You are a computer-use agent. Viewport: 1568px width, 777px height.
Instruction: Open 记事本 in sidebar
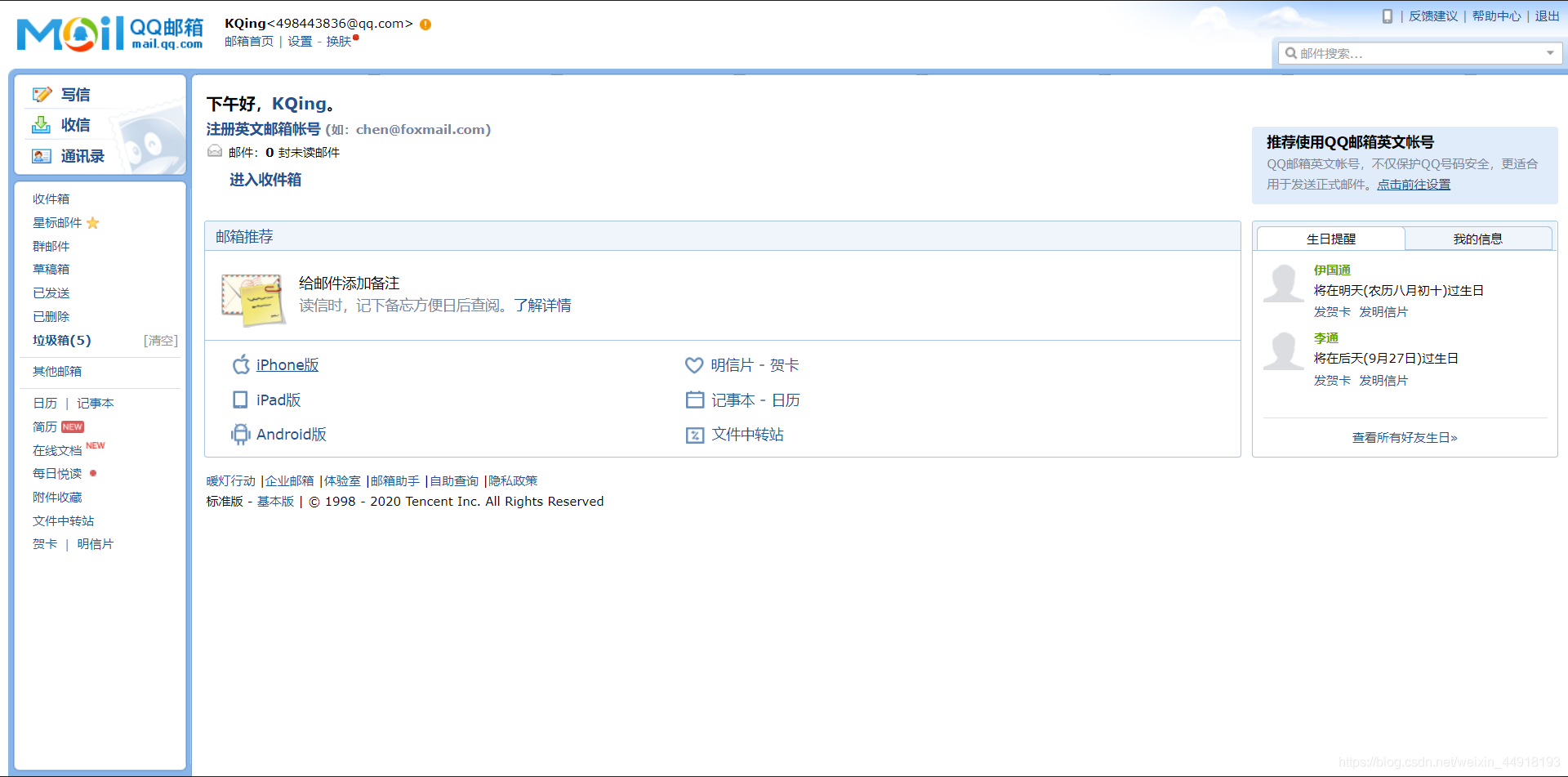point(96,403)
